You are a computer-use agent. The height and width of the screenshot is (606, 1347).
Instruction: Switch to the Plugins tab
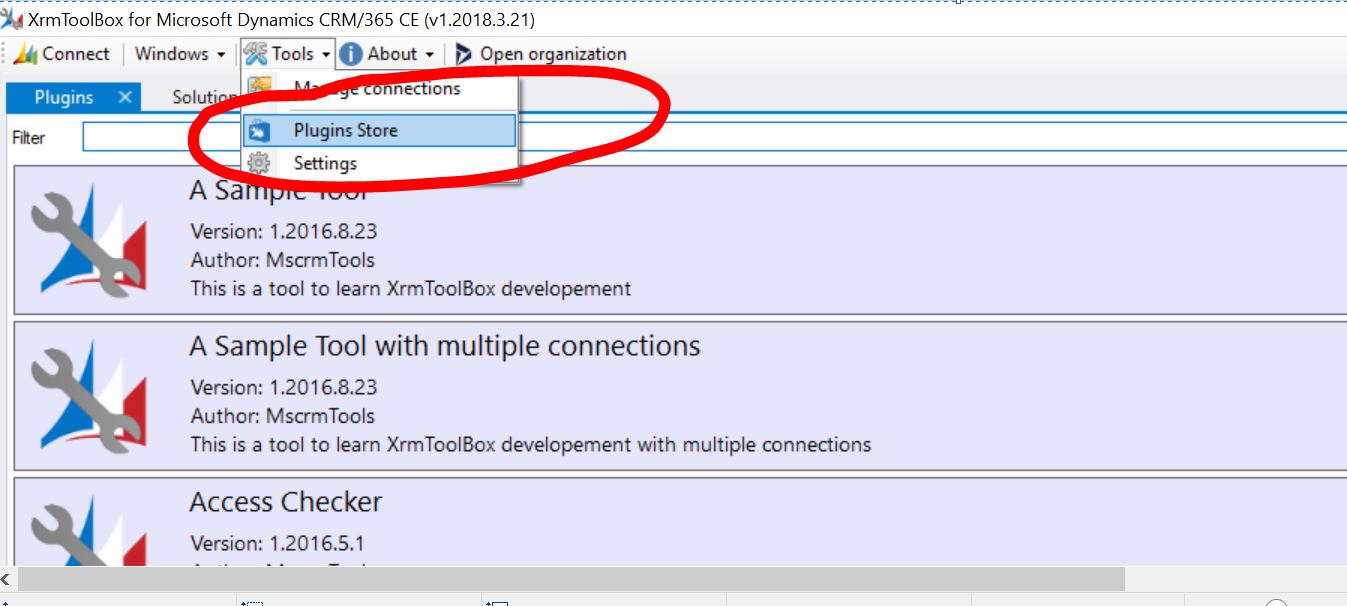tap(63, 97)
